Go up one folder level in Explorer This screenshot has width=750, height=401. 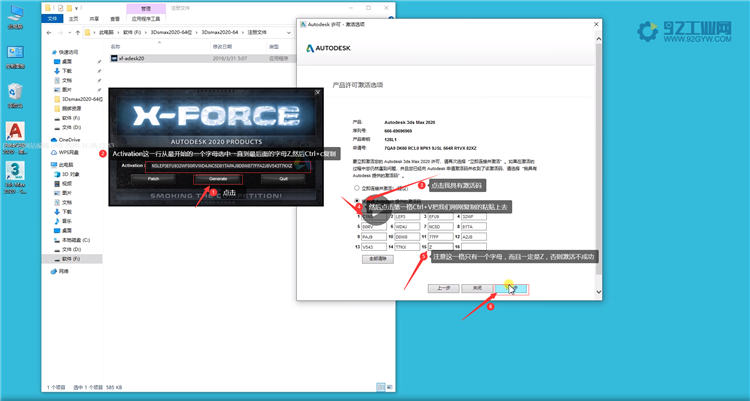click(x=77, y=33)
